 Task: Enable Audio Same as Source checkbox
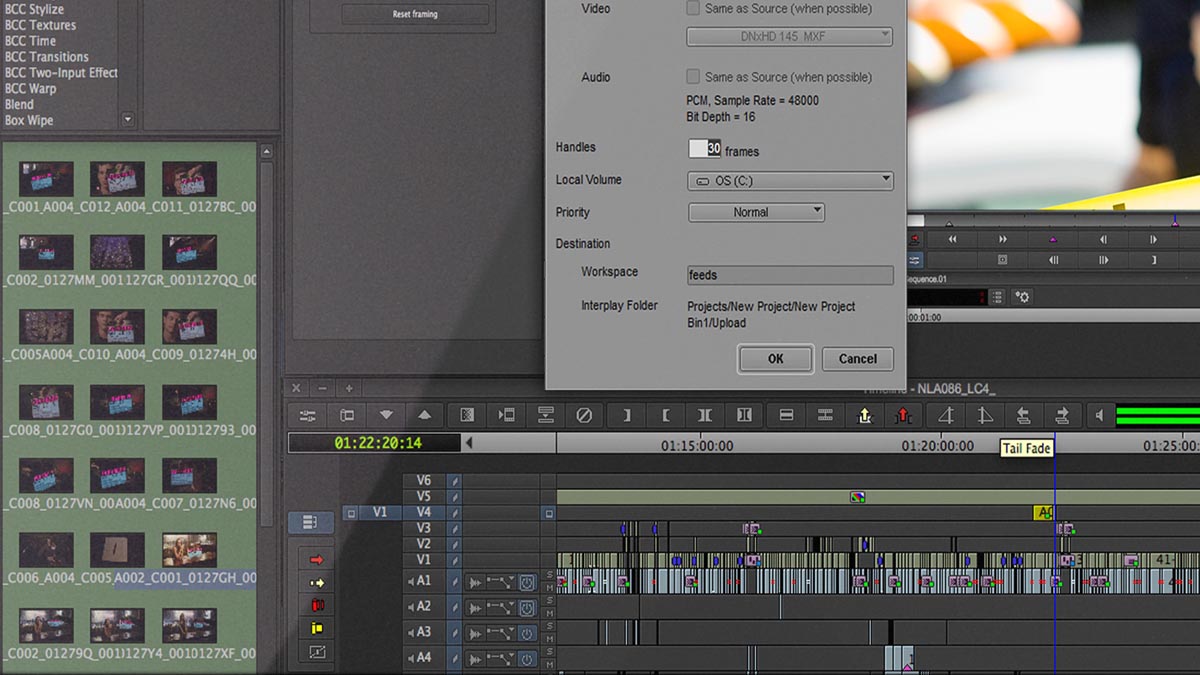693,77
